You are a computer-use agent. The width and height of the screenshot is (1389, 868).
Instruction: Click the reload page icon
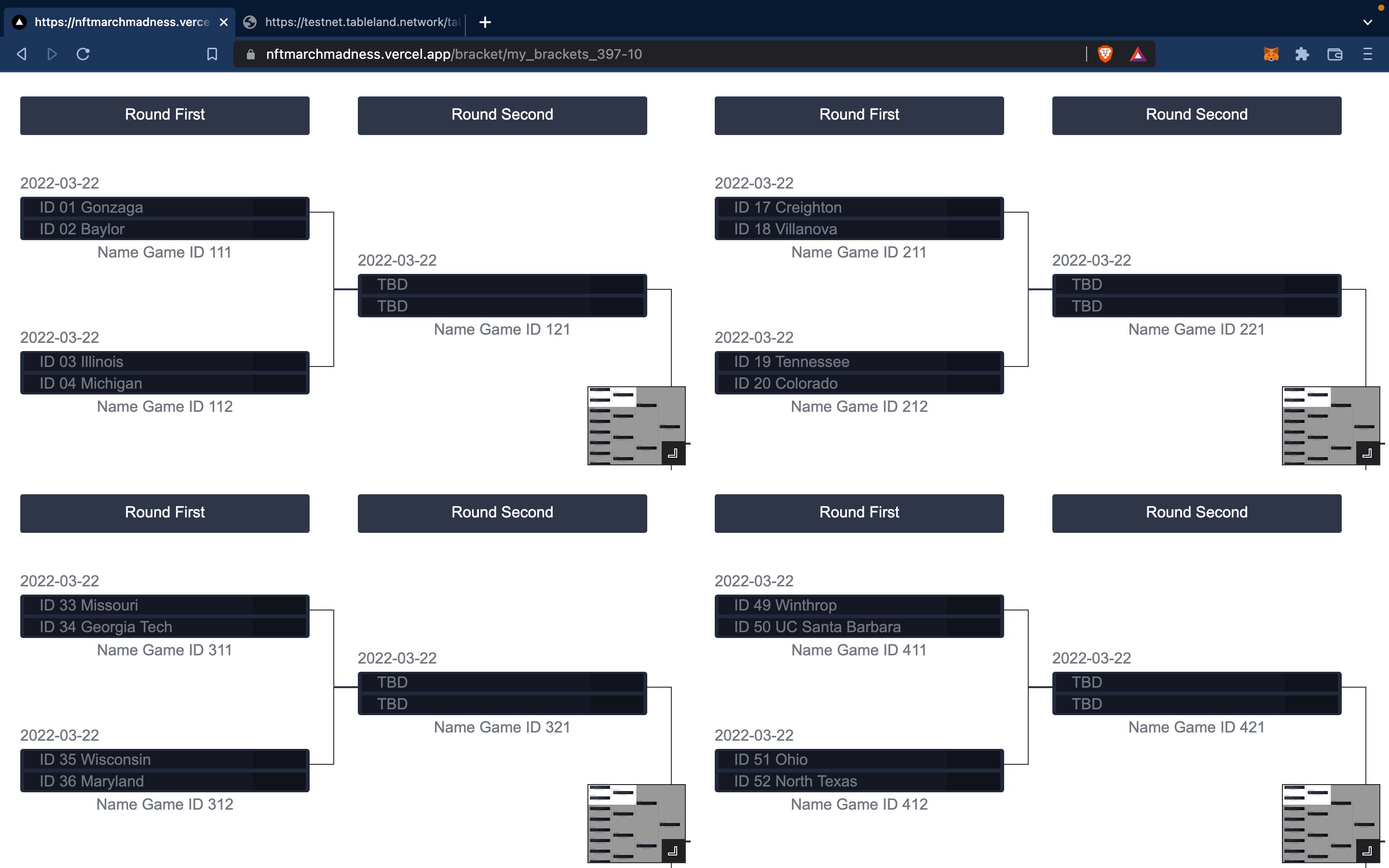pyautogui.click(x=84, y=54)
